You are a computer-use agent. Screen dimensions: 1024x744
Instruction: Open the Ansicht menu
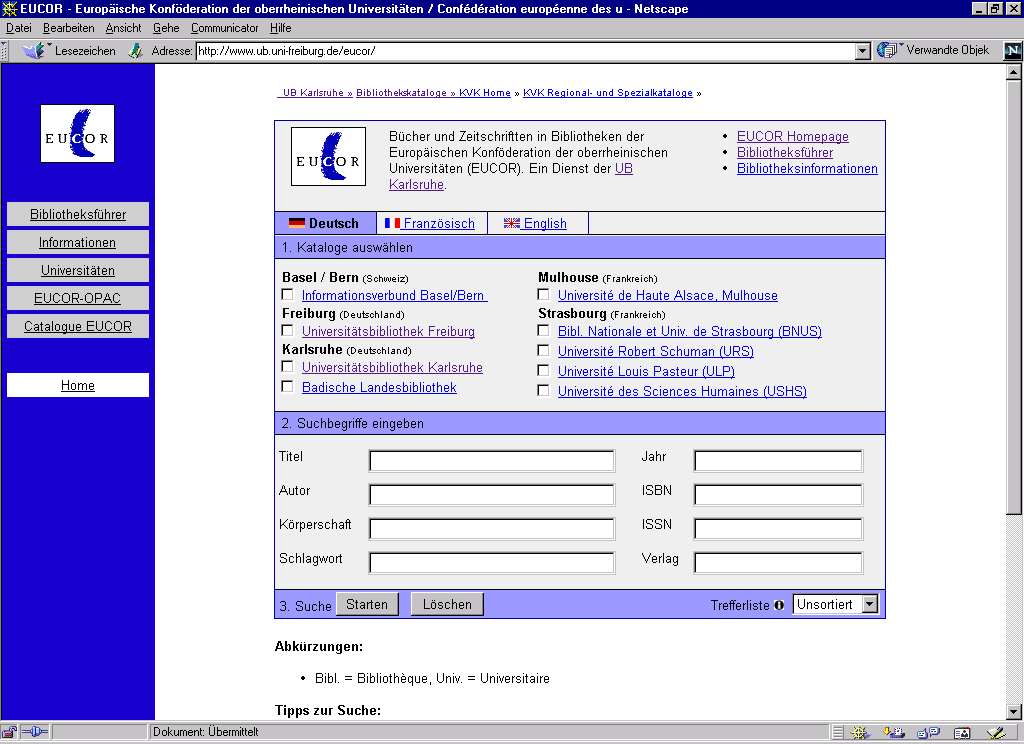tap(123, 28)
